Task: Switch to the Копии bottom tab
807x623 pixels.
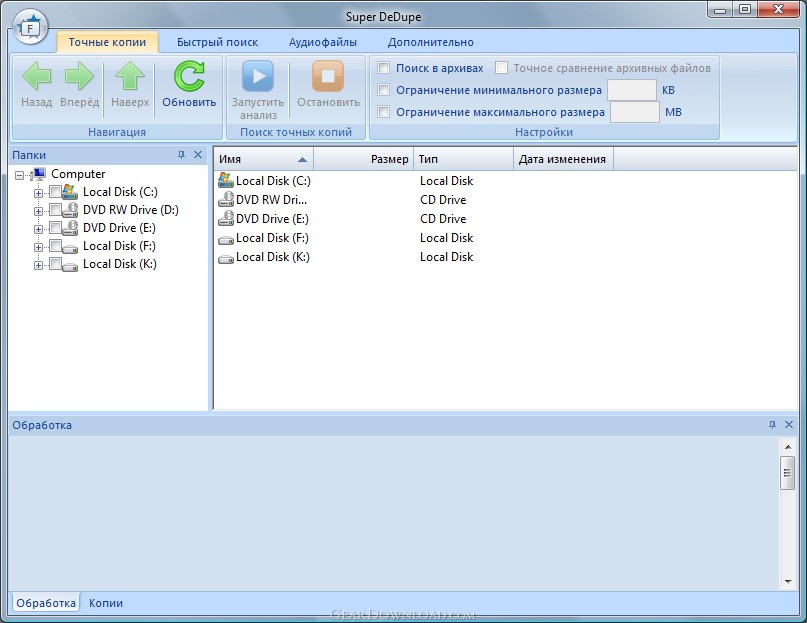Action: [x=106, y=603]
